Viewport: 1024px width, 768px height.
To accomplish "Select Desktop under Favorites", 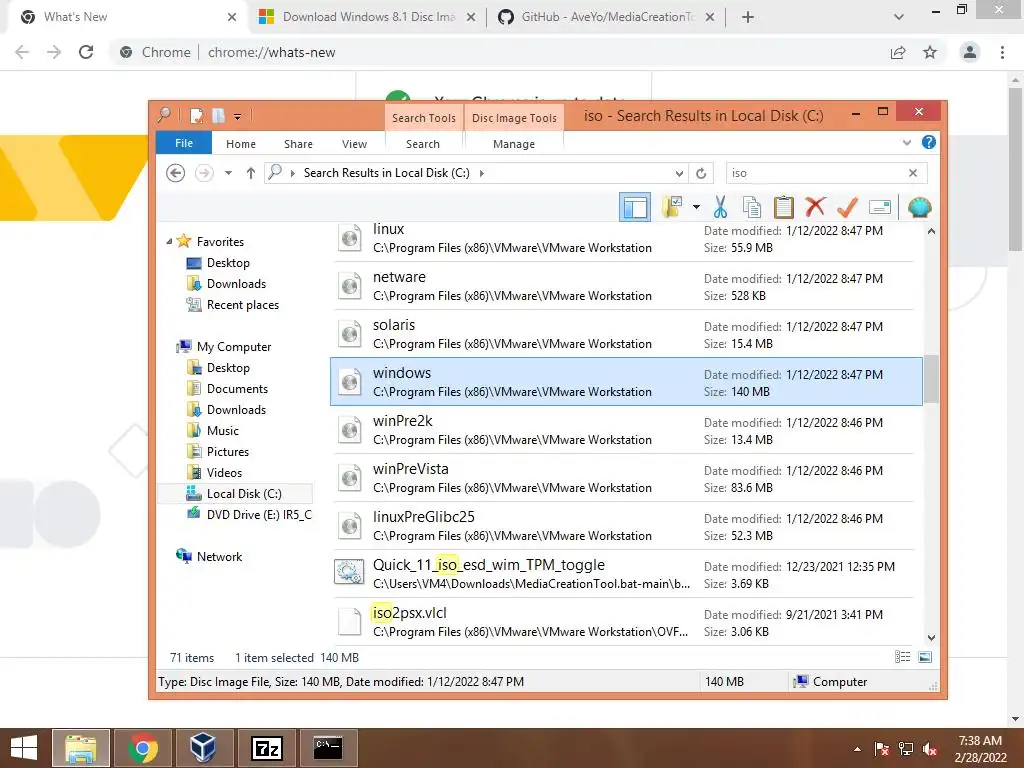I will click(228, 263).
